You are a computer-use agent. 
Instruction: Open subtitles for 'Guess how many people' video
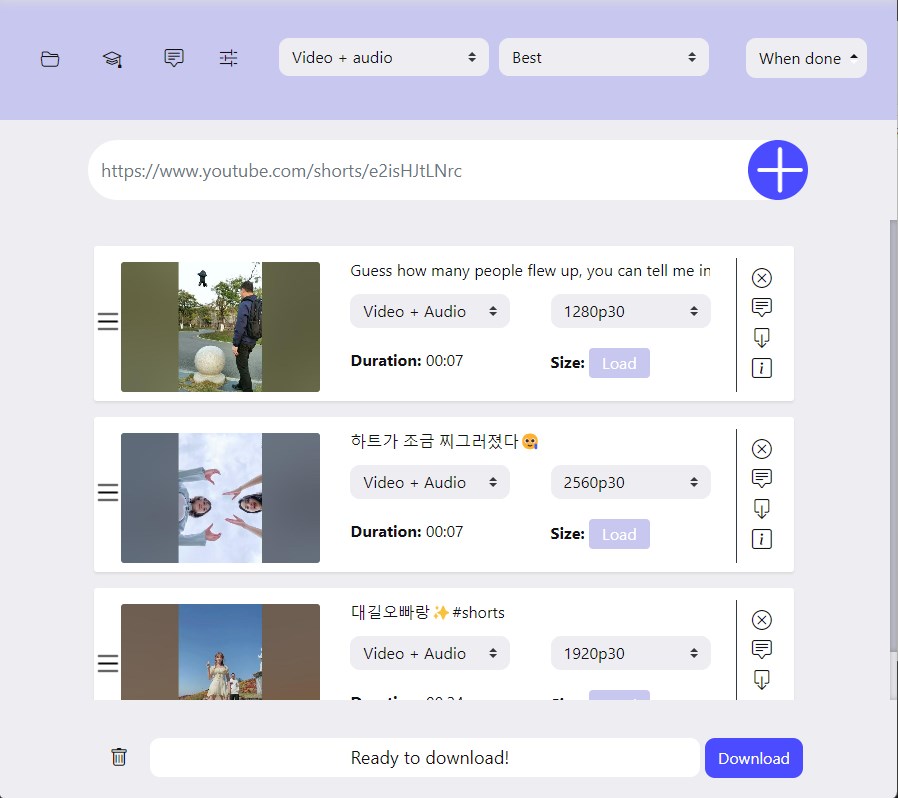762,308
